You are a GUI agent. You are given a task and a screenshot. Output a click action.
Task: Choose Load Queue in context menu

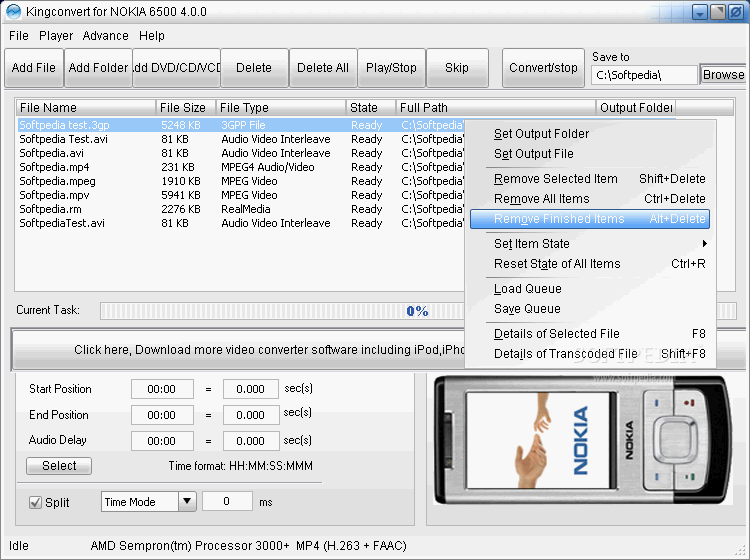pos(590,289)
